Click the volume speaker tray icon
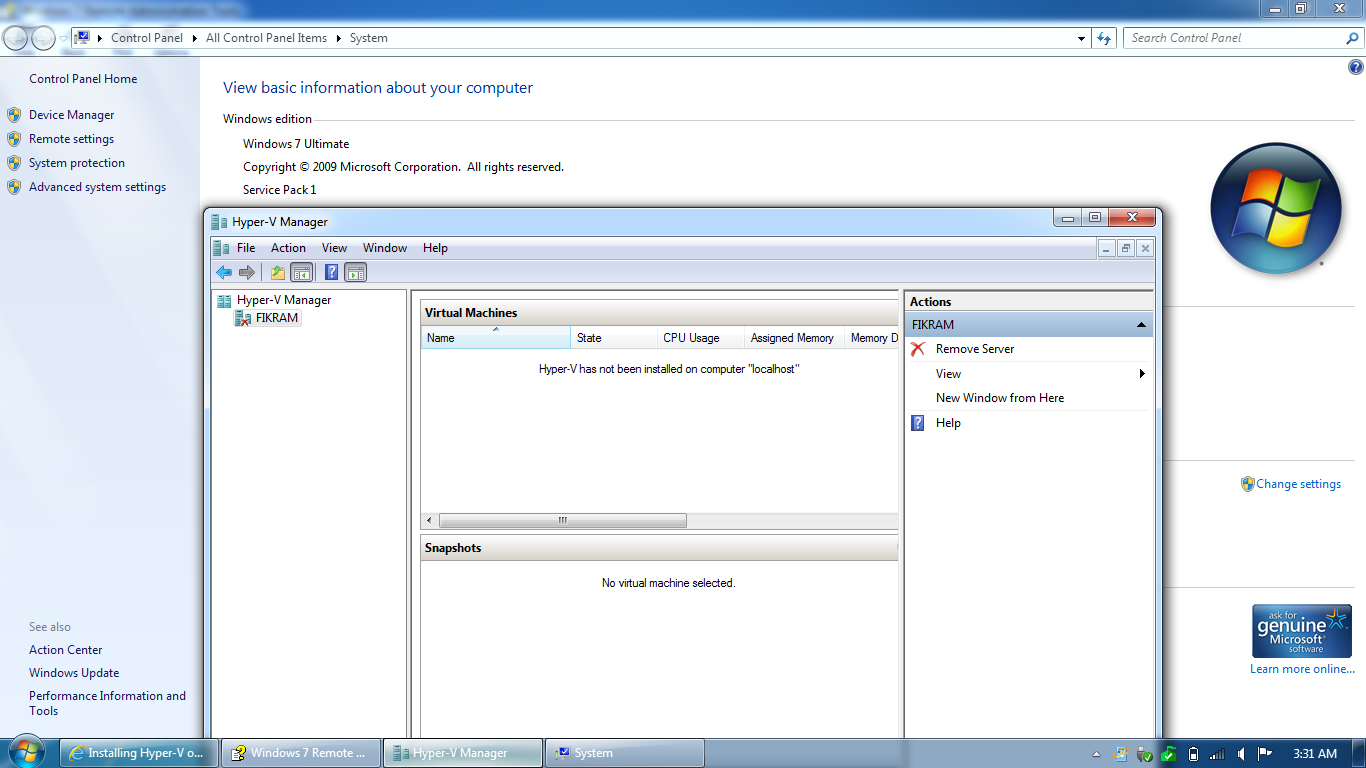The height and width of the screenshot is (768, 1366). (x=1241, y=754)
